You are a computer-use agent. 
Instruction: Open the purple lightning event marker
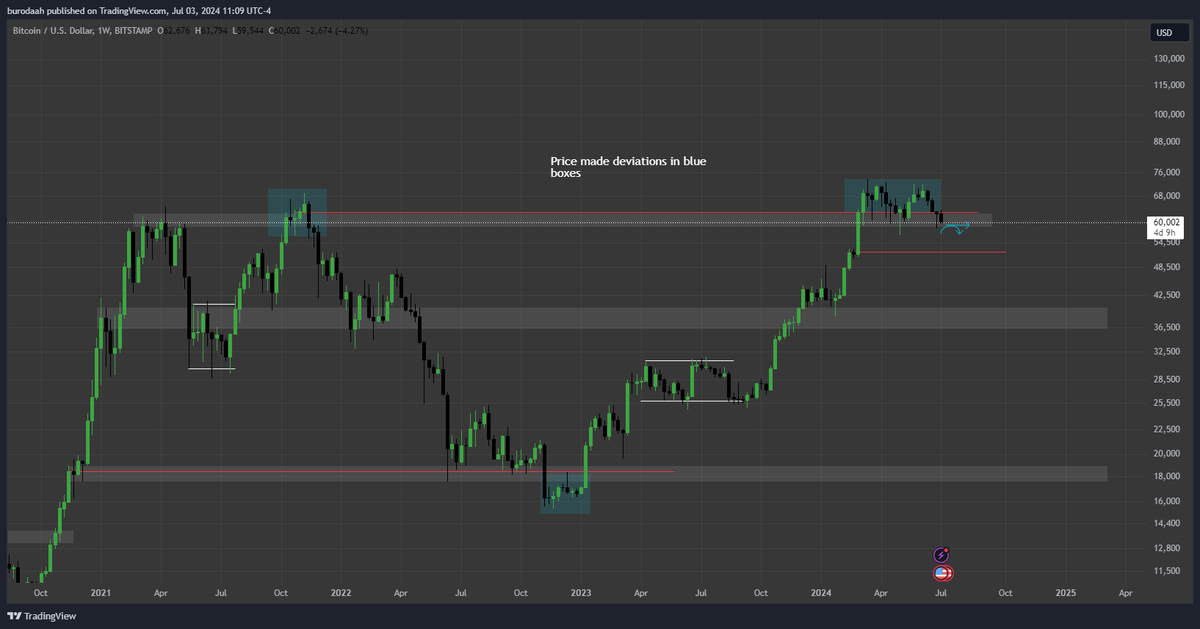coord(942,554)
